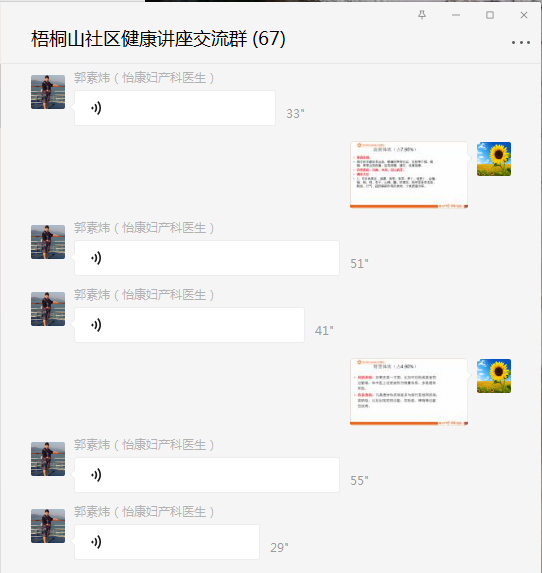Click the sunflower avatar beside first slide
Image resolution: width=542 pixels, height=573 pixels.
pos(494,159)
